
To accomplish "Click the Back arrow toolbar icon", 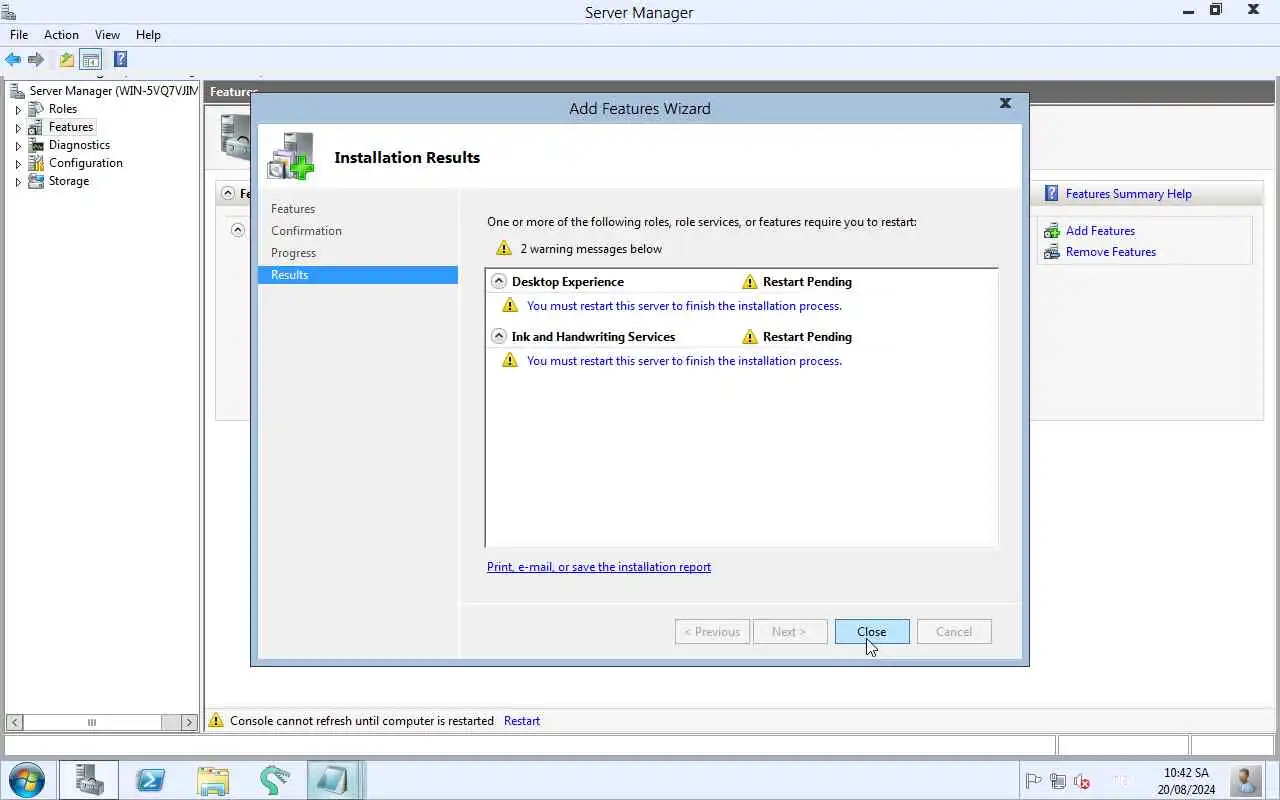I will coord(13,60).
